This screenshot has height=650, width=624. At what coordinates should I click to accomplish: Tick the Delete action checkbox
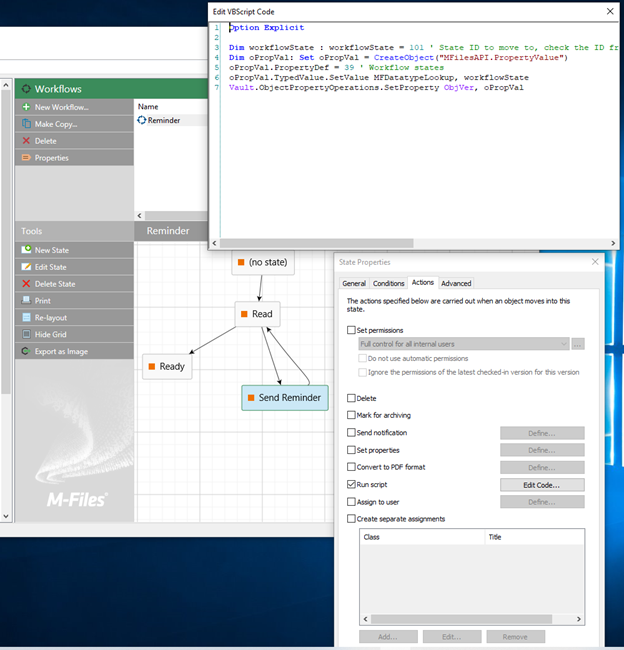pos(351,398)
